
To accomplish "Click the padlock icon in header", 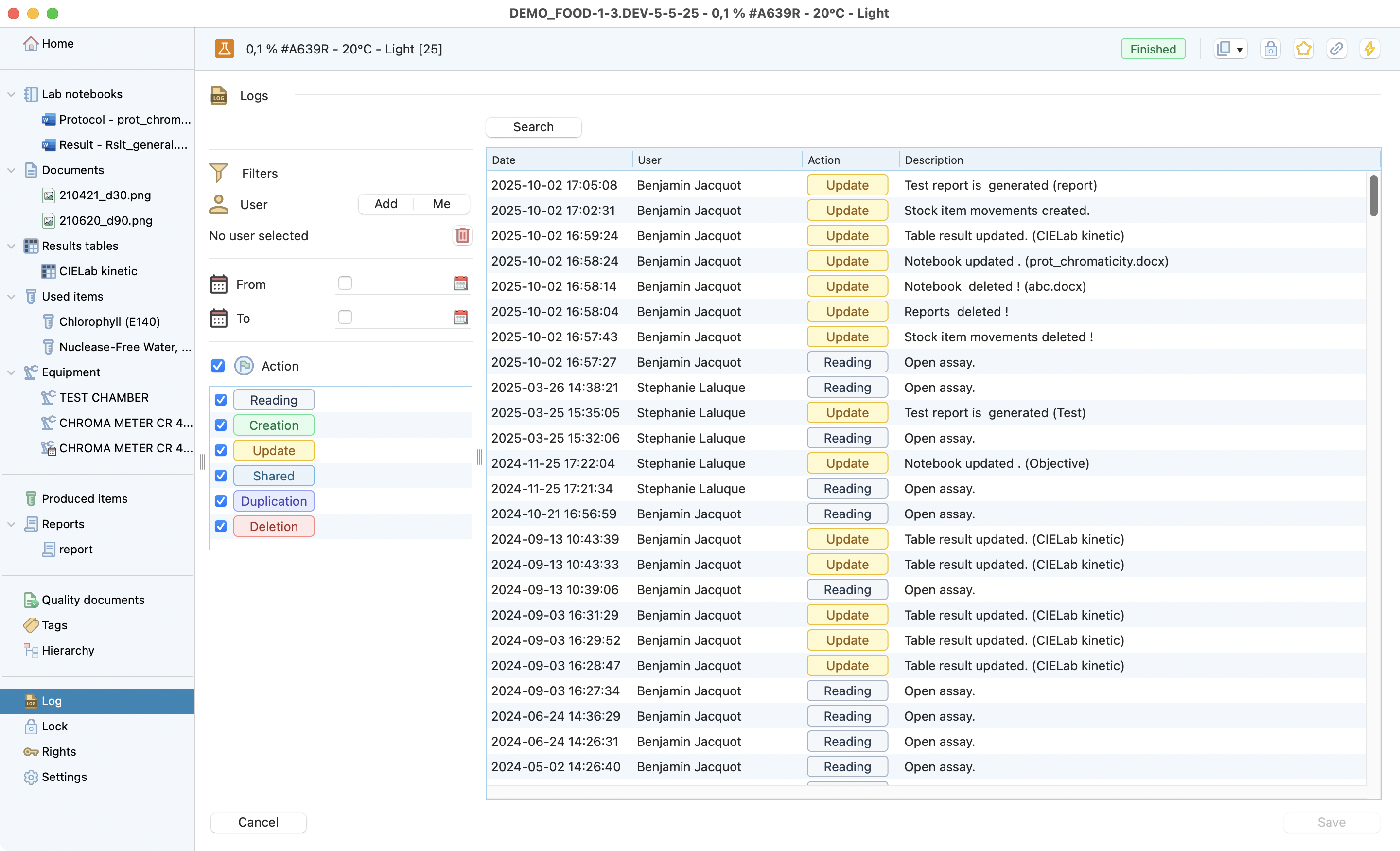I will coord(1271,49).
